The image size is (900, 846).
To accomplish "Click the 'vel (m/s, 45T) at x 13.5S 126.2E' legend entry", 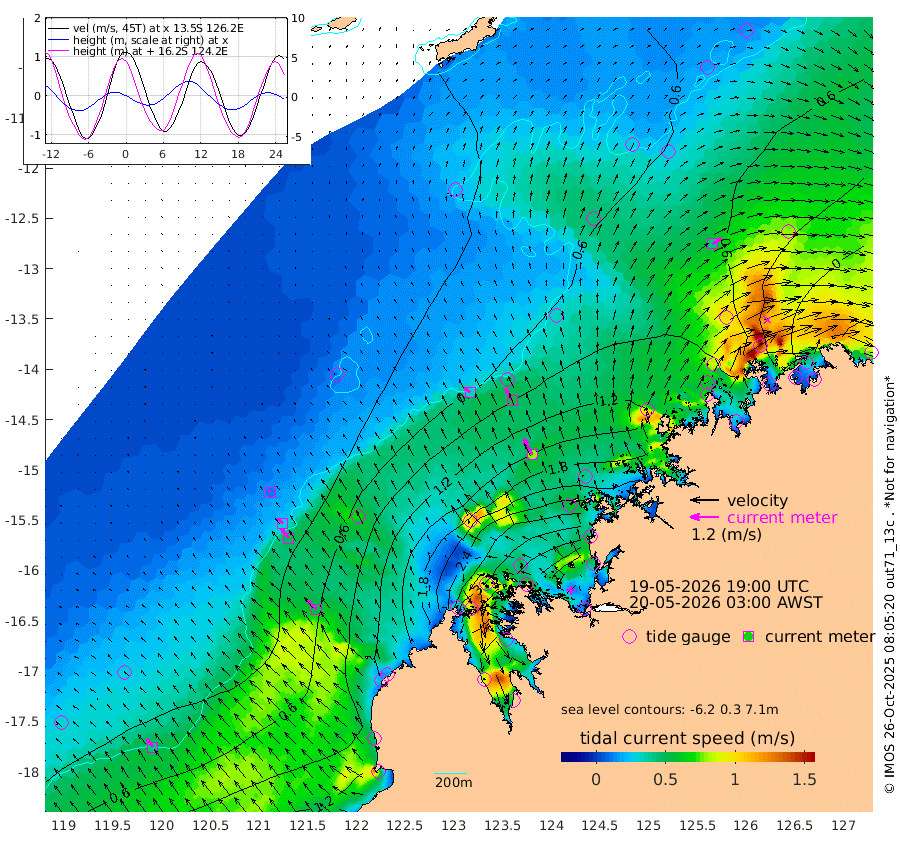I will (x=158, y=28).
